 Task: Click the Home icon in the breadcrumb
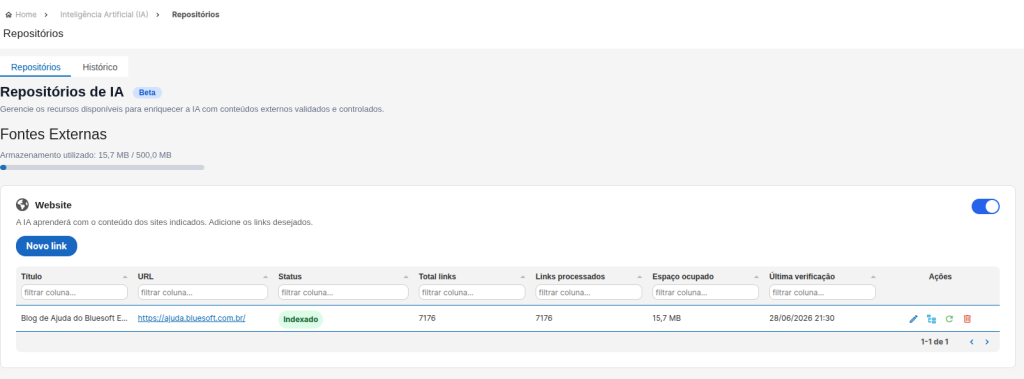coord(8,14)
